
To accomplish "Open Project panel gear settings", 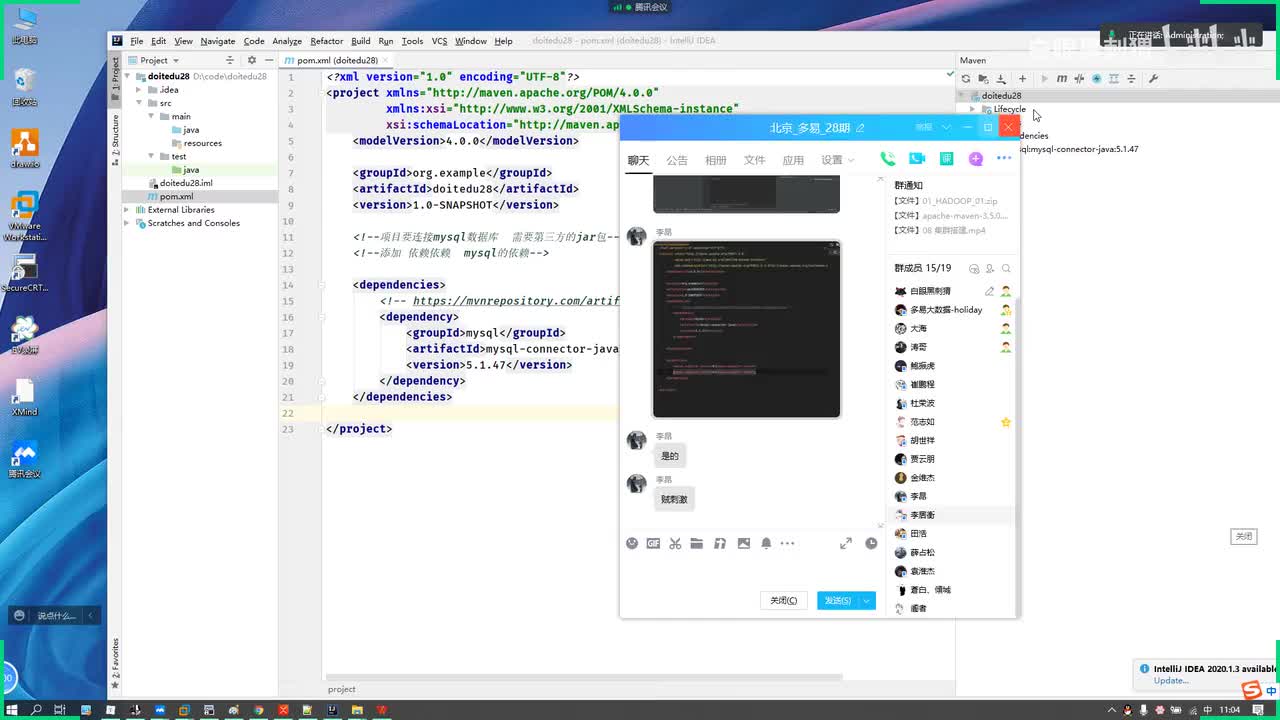I will coord(252,60).
